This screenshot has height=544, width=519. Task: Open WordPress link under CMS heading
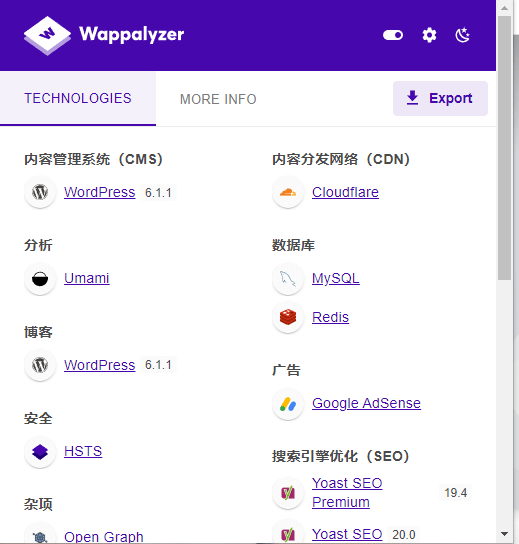(100, 192)
